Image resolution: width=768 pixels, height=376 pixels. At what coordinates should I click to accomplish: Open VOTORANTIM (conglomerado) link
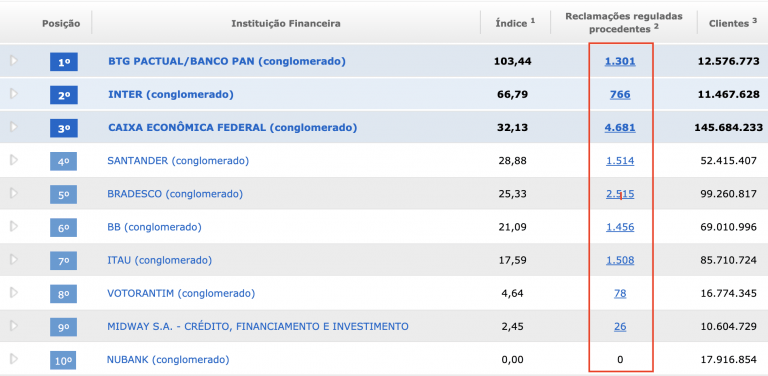pyautogui.click(x=181, y=293)
